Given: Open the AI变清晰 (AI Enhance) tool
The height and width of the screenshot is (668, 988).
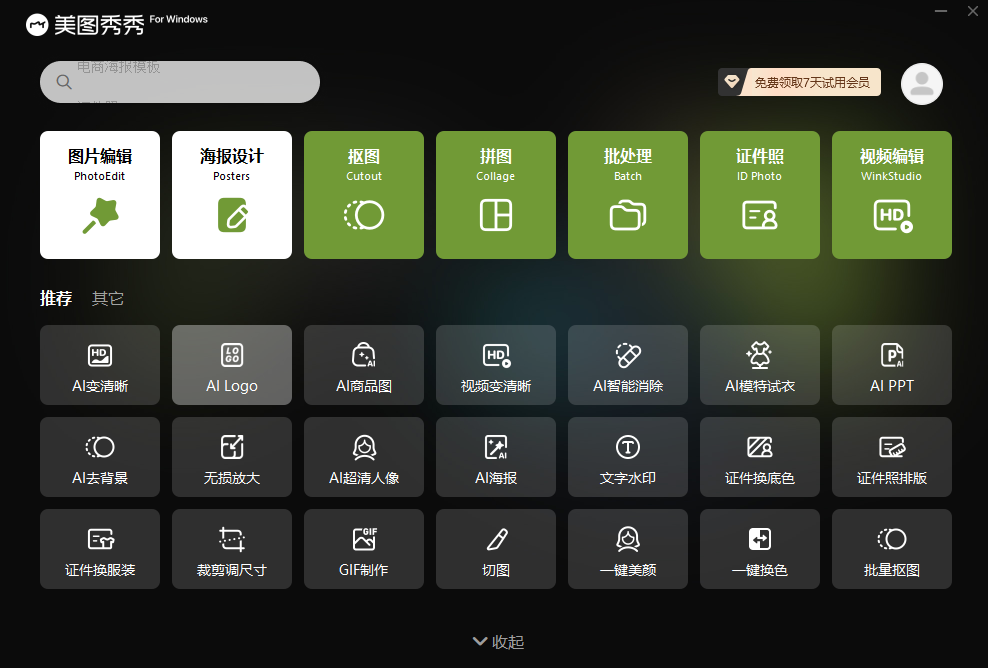Looking at the screenshot, I should coord(100,365).
